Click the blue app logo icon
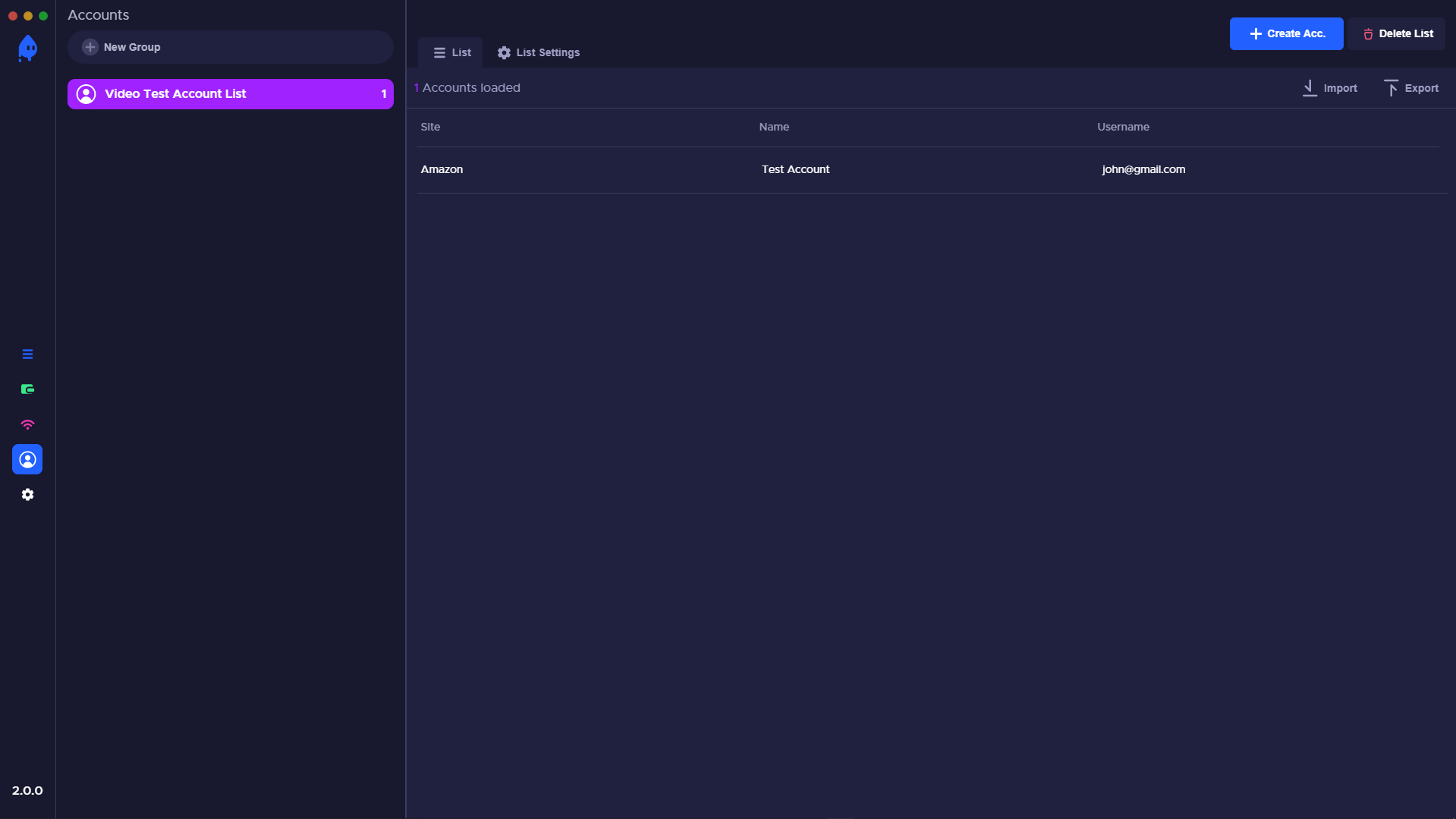The width and height of the screenshot is (1456, 819). click(27, 49)
